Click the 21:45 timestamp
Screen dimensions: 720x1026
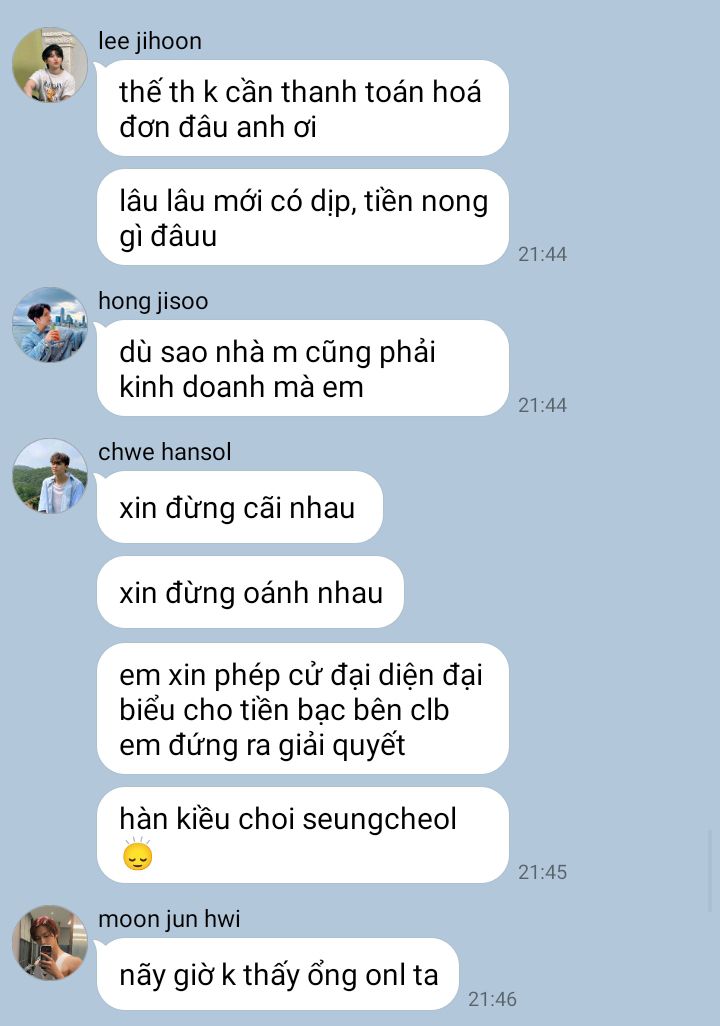pyautogui.click(x=543, y=872)
